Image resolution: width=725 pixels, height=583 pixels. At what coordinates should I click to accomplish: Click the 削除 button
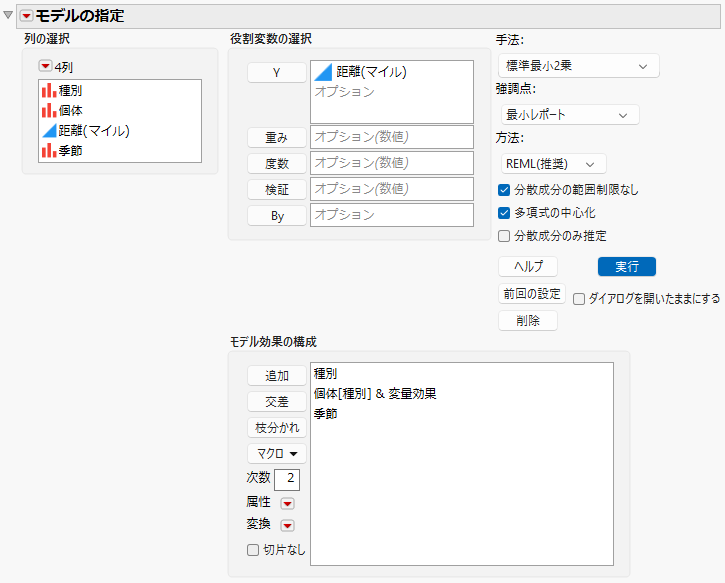point(528,320)
